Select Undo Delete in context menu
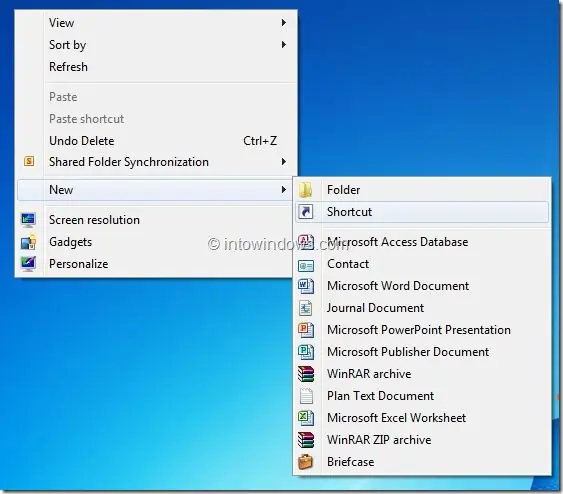The image size is (563, 494). pos(156,141)
